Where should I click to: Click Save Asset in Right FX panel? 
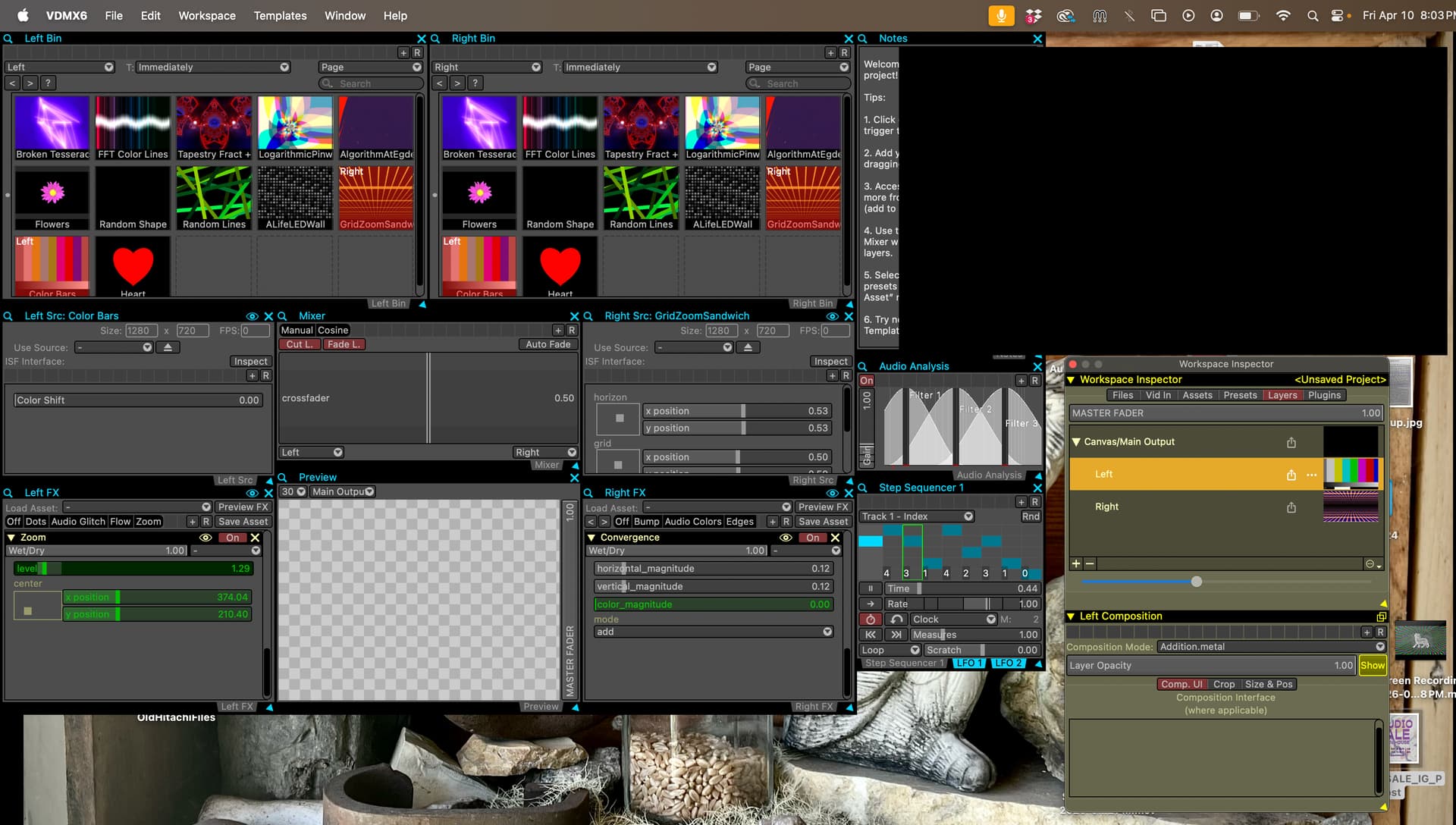tap(823, 522)
